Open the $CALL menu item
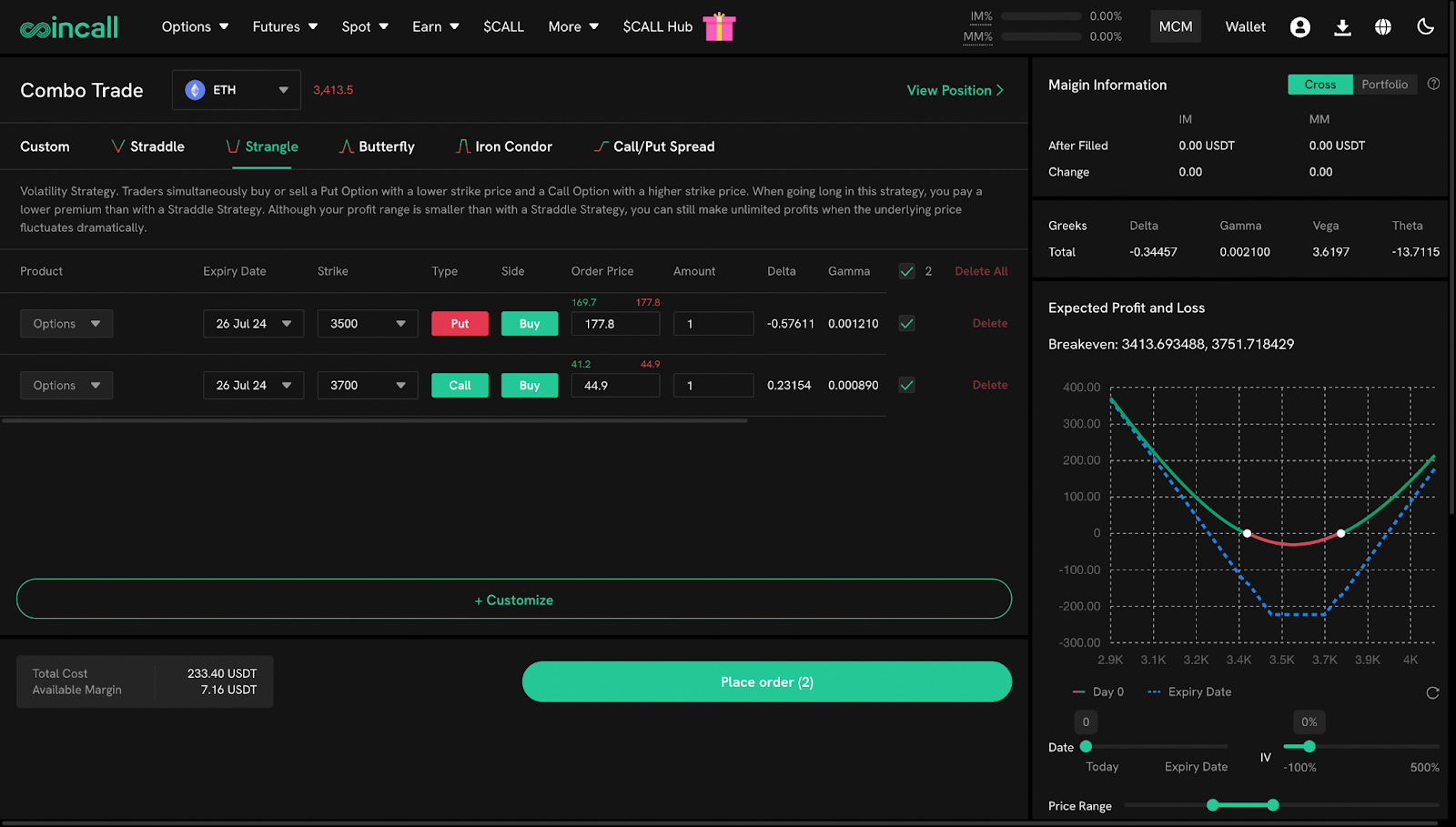 point(503,27)
